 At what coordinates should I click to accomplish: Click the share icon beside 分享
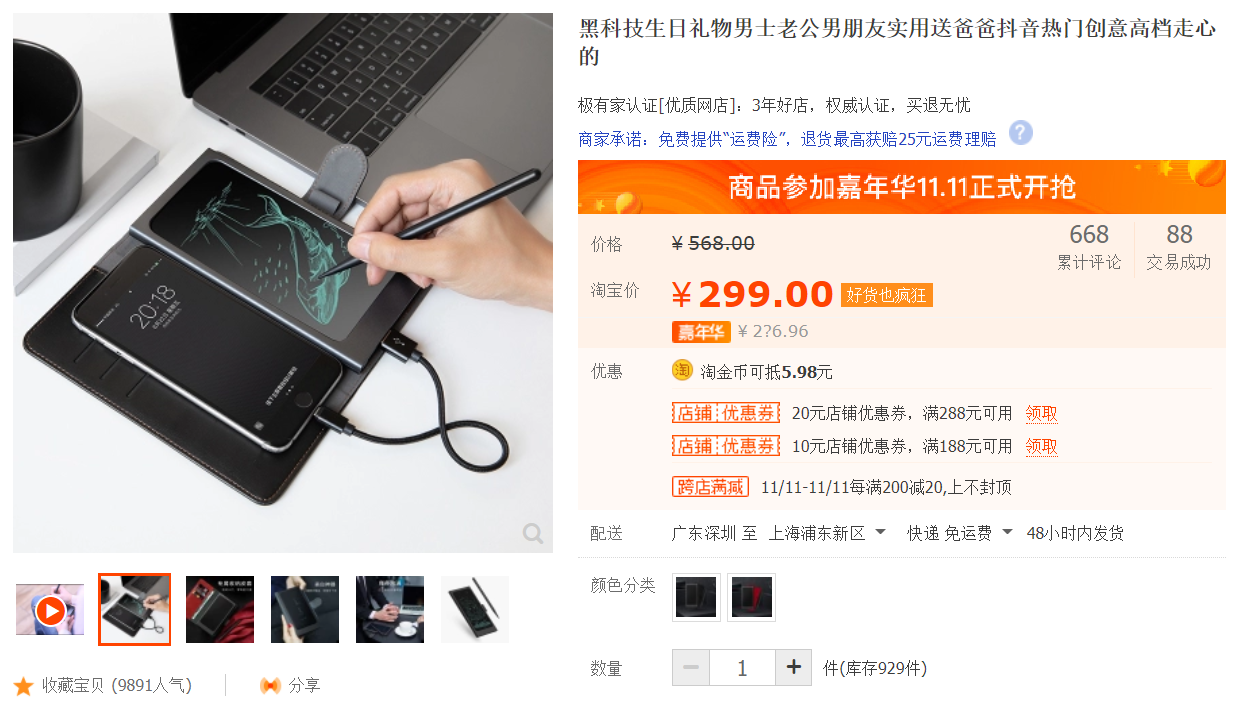[x=270, y=685]
